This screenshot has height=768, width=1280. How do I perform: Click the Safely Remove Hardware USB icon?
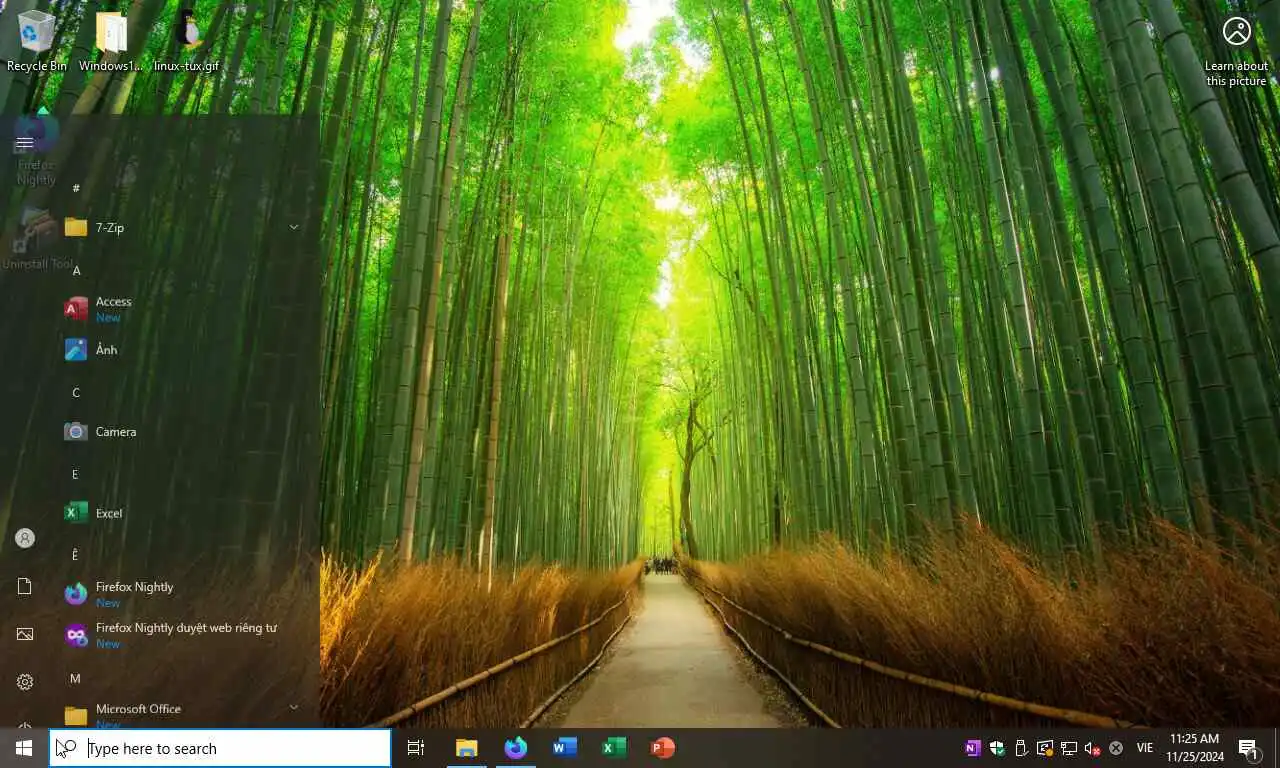click(1021, 748)
